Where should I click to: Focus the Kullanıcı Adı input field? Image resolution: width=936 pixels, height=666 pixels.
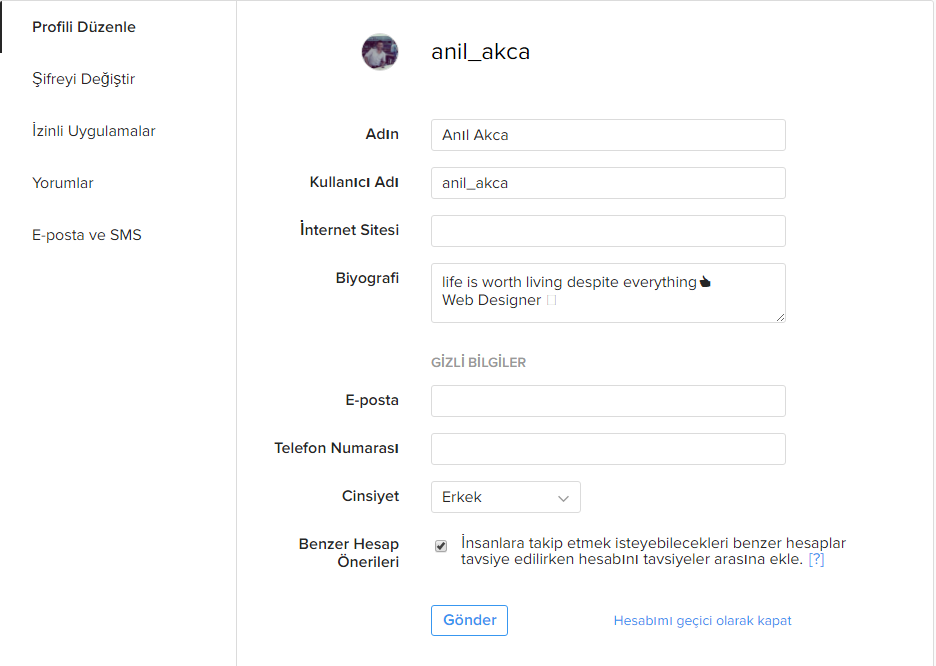pos(608,183)
